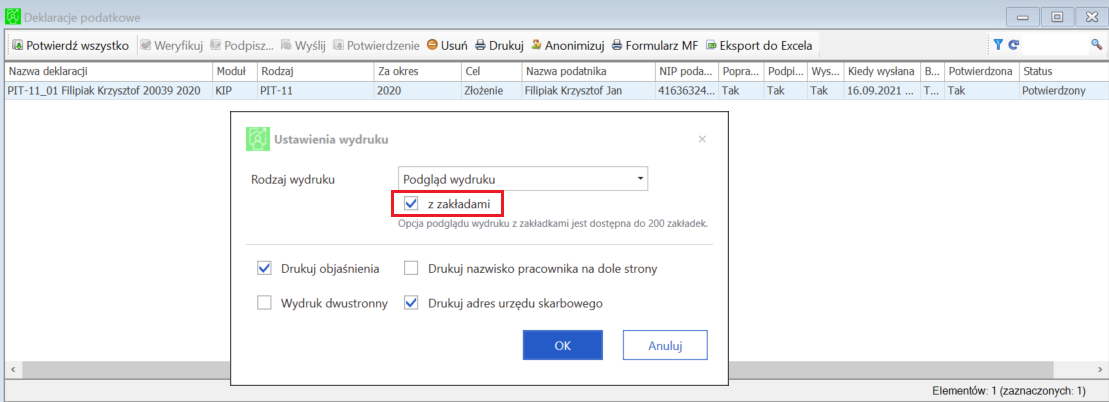Click the Deklaracje podatkowe window icon
Viewport: 1109px width, 402px height.
[x=12, y=17]
